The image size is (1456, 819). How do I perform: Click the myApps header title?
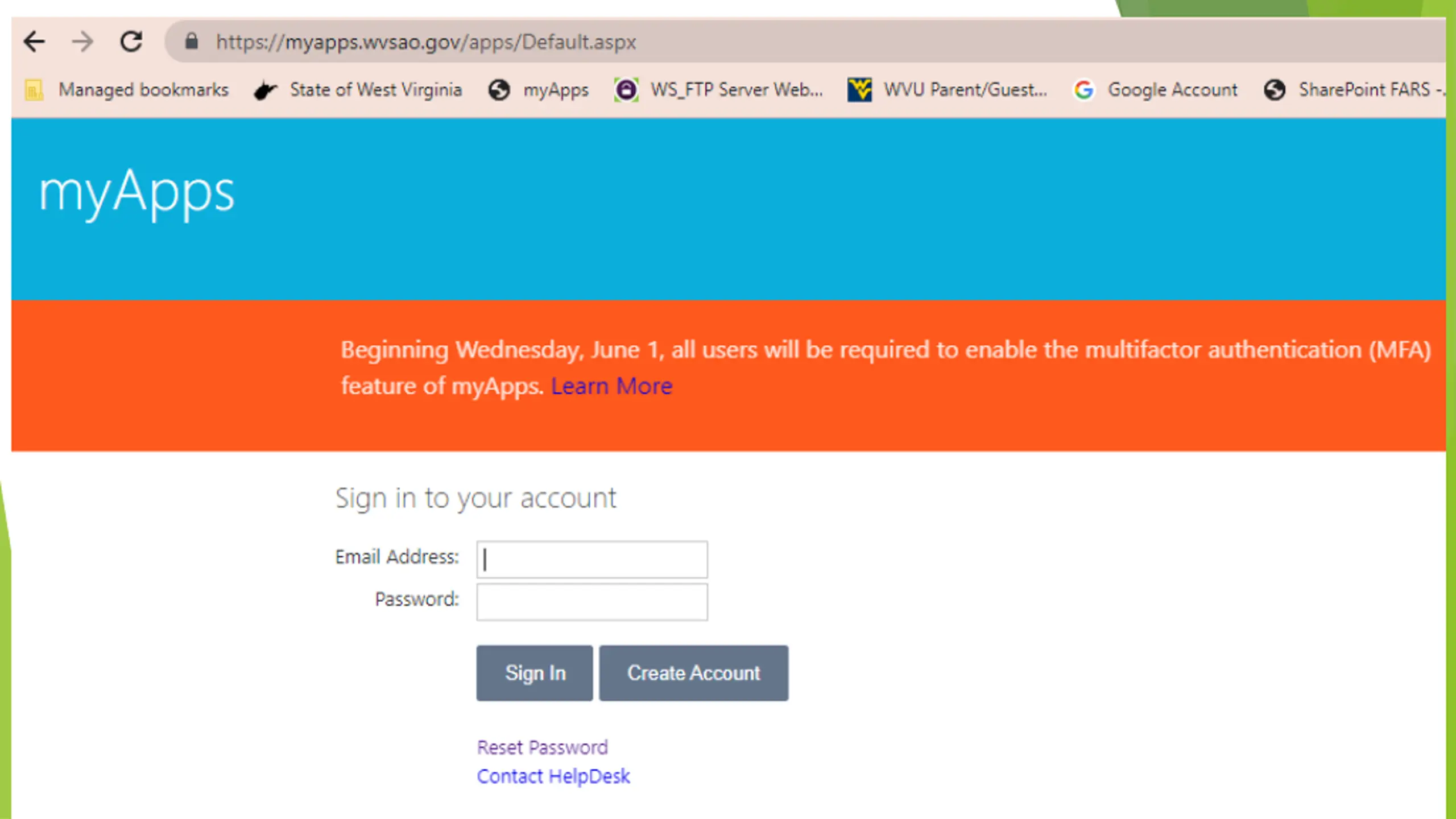[136, 192]
